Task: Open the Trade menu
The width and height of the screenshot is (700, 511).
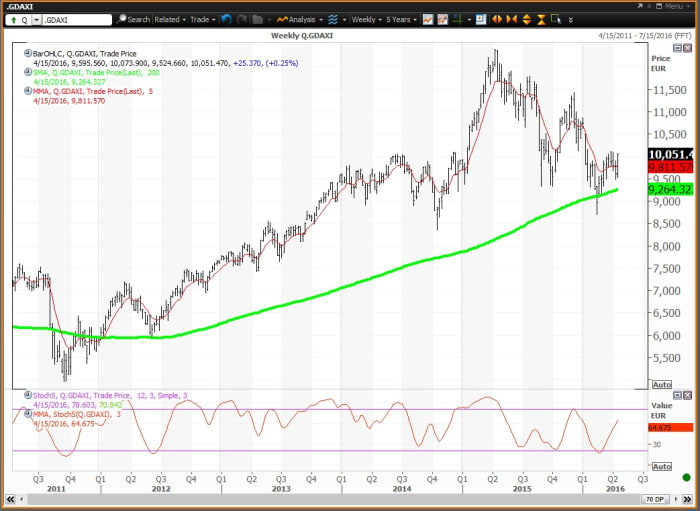Action: [203, 19]
